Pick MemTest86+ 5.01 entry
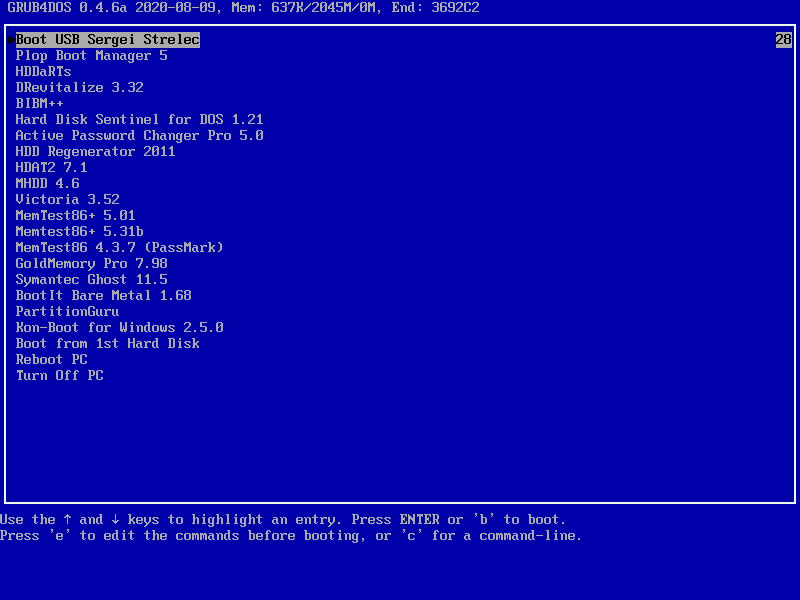The width and height of the screenshot is (800, 600). point(75,216)
